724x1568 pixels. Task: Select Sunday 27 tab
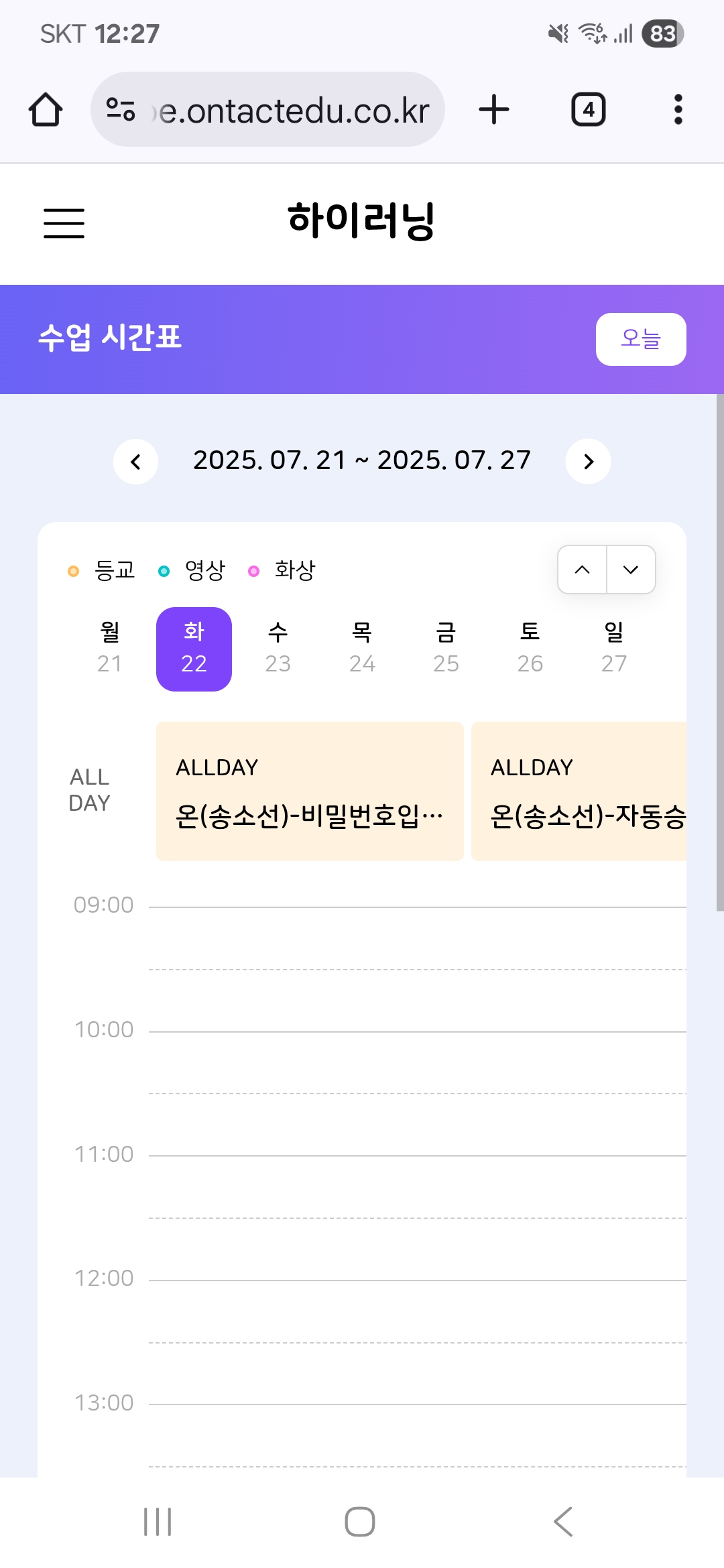[x=614, y=649]
